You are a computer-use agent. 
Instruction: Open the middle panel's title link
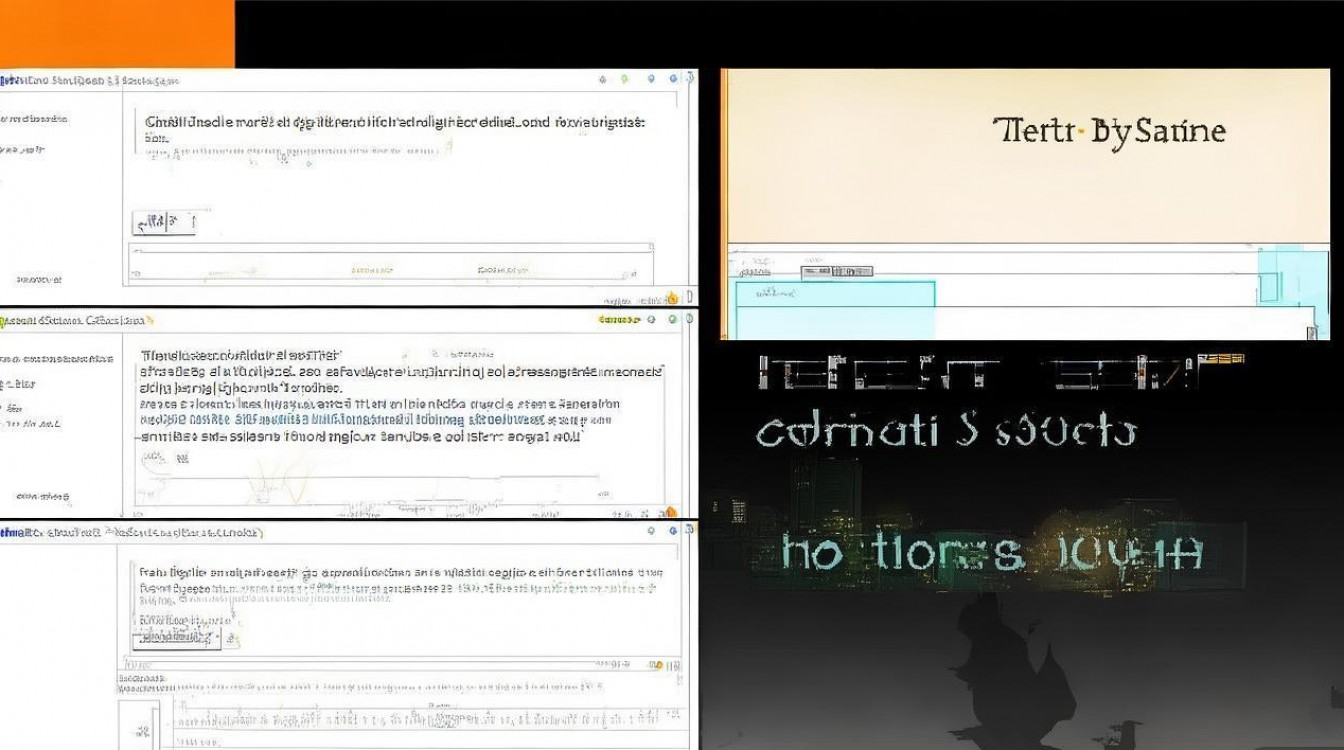pyautogui.click(x=80, y=321)
